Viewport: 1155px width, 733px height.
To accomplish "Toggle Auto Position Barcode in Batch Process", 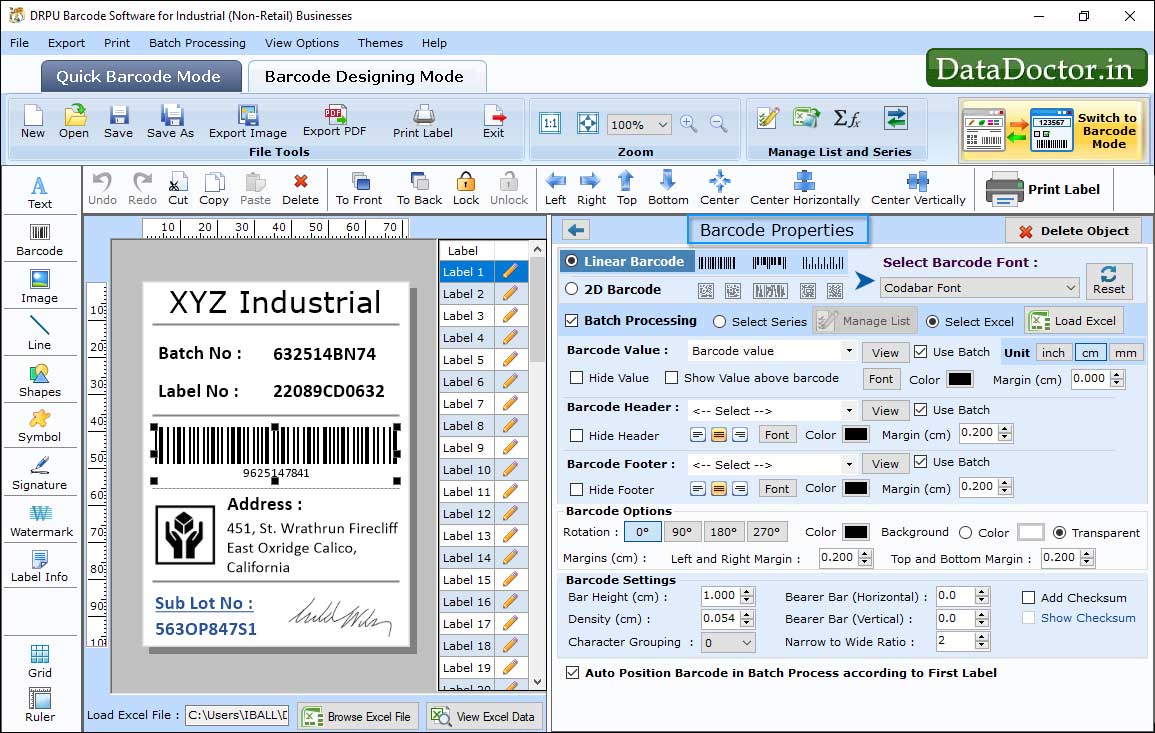I will (x=572, y=673).
